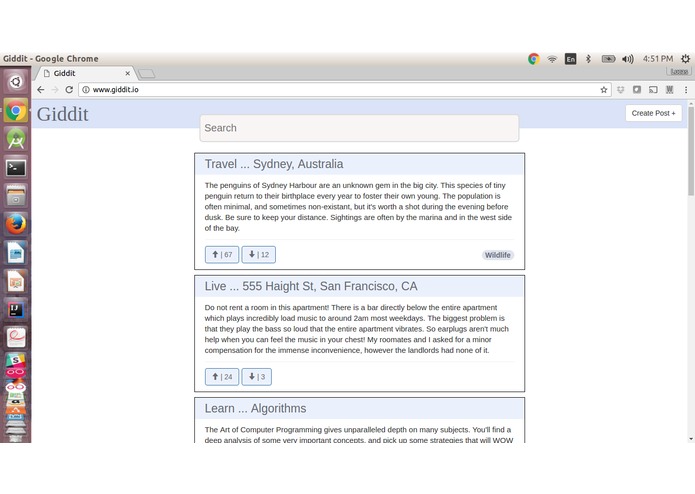695x494 pixels.
Task: Open Chrome's three-dot menu
Action: 686,89
